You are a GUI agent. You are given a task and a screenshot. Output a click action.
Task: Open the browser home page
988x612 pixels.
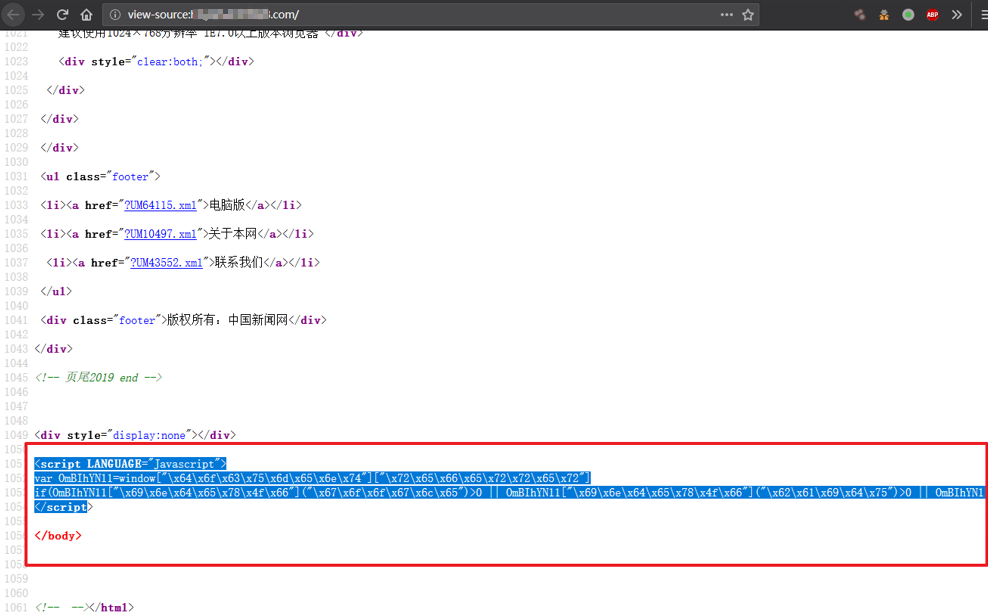(x=86, y=14)
